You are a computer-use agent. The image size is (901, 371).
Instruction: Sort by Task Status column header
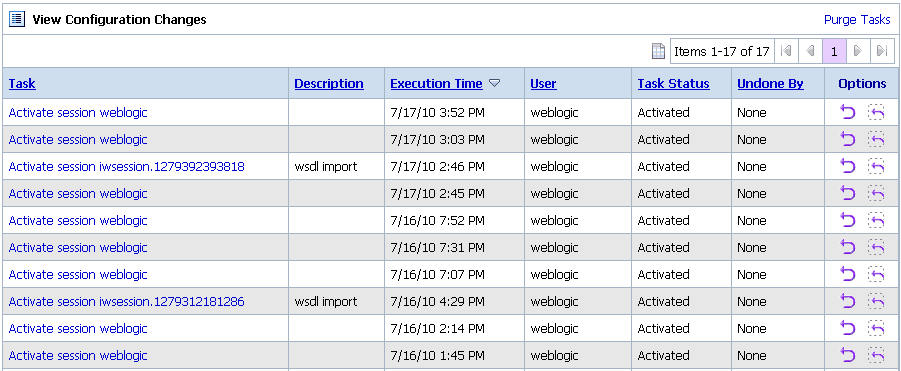[x=673, y=84]
